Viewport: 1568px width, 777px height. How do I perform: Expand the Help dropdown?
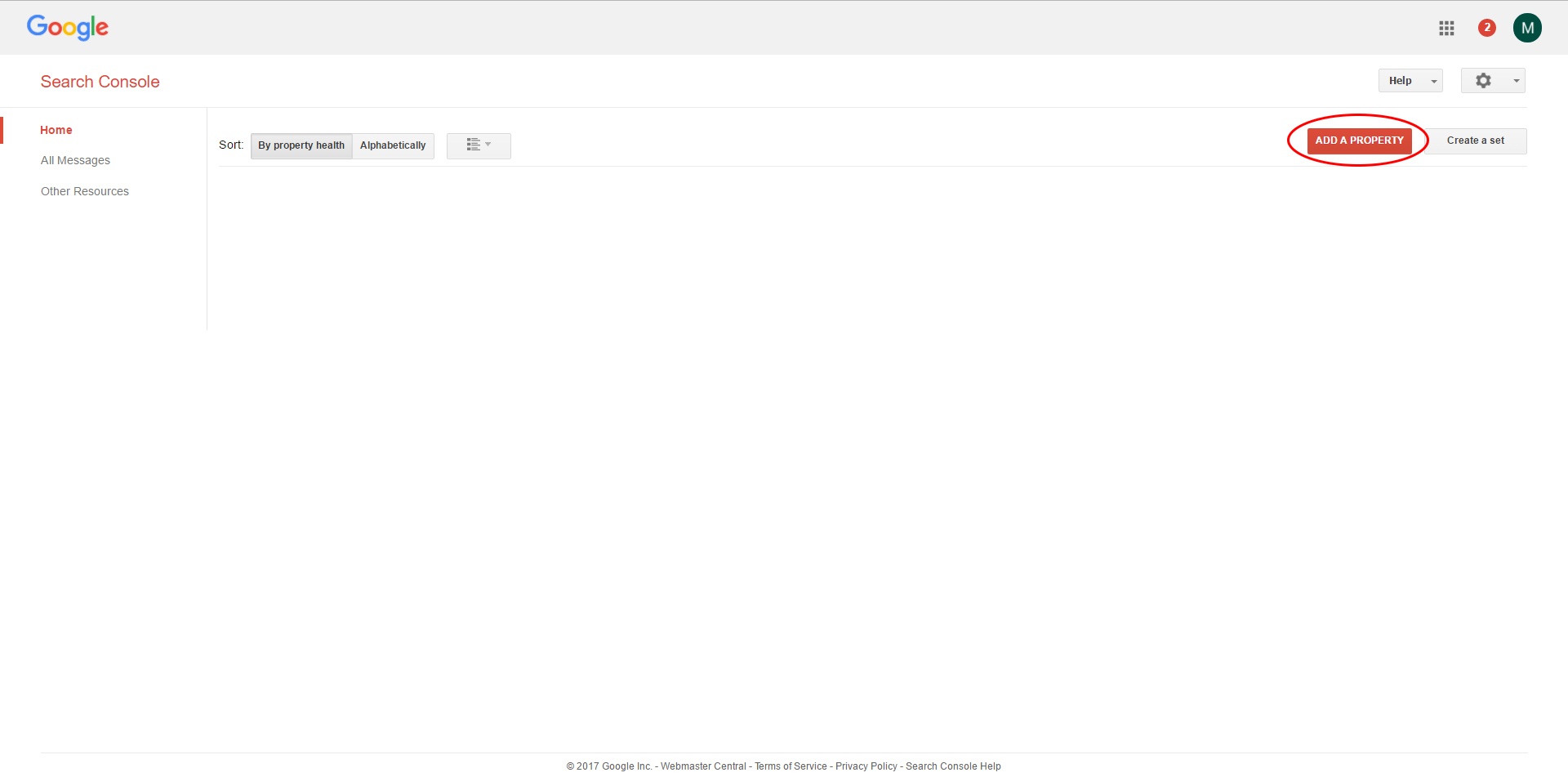coord(1410,80)
